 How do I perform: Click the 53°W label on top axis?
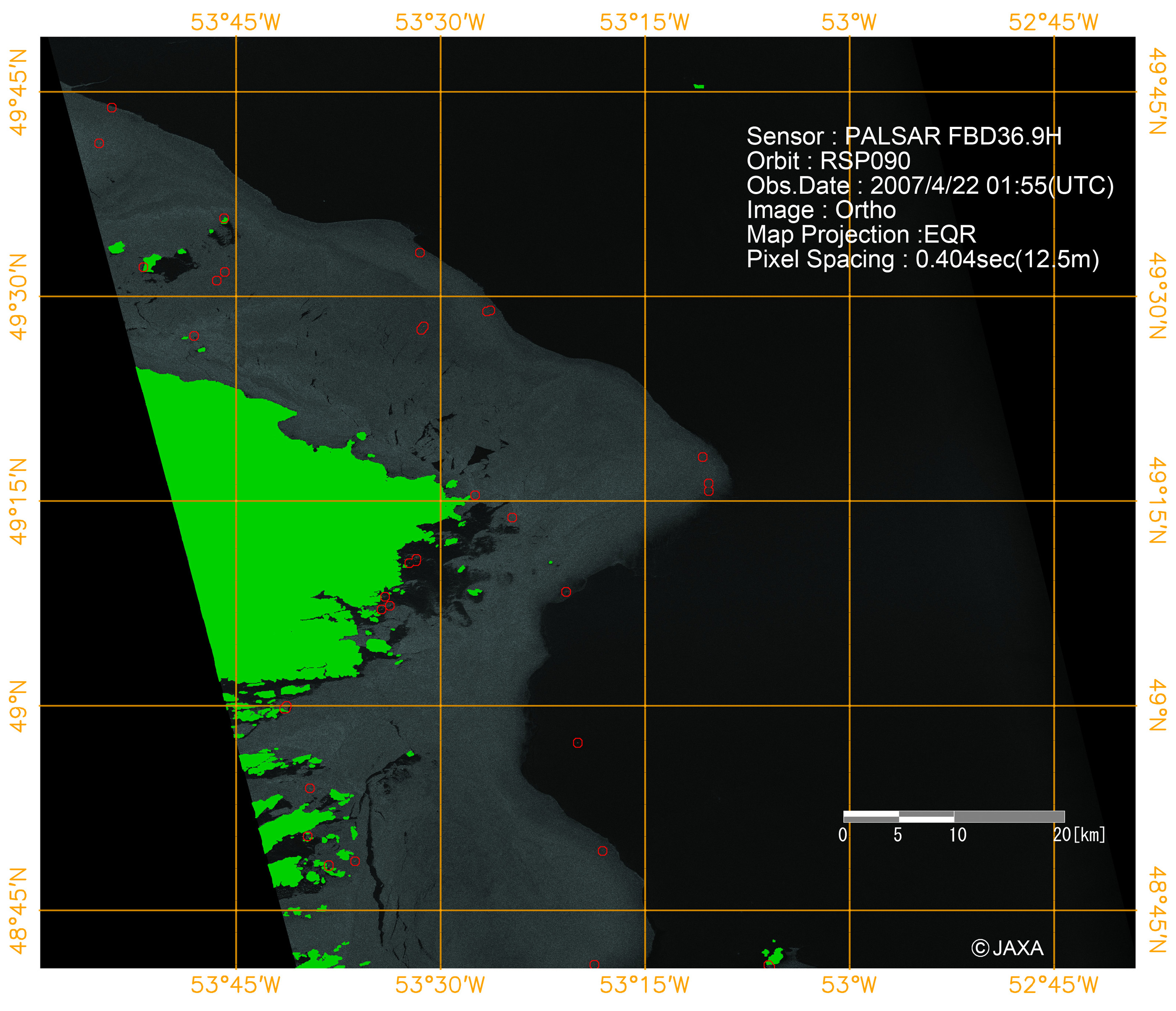[849, 22]
